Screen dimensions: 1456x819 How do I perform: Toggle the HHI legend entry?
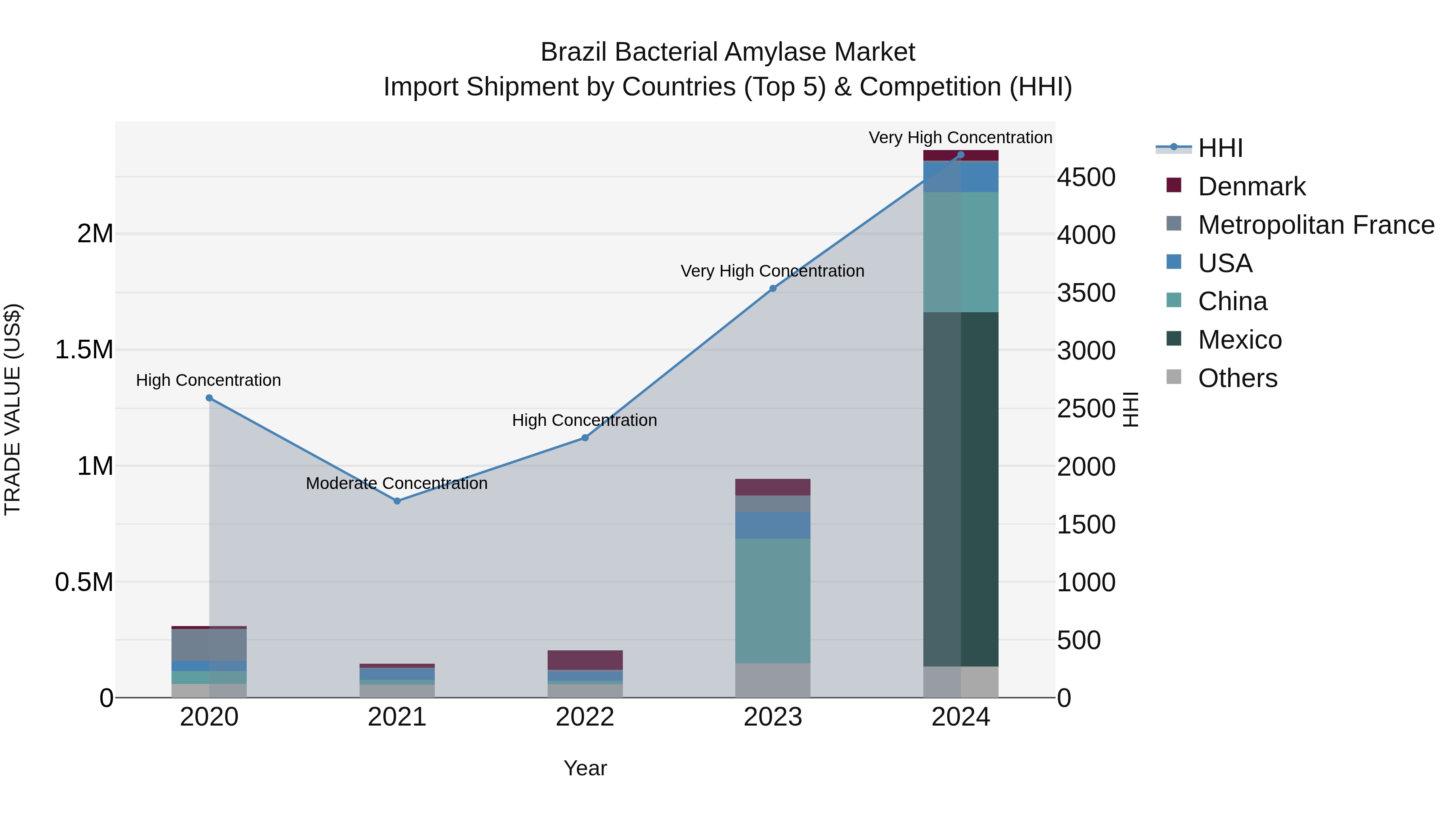point(1200,148)
